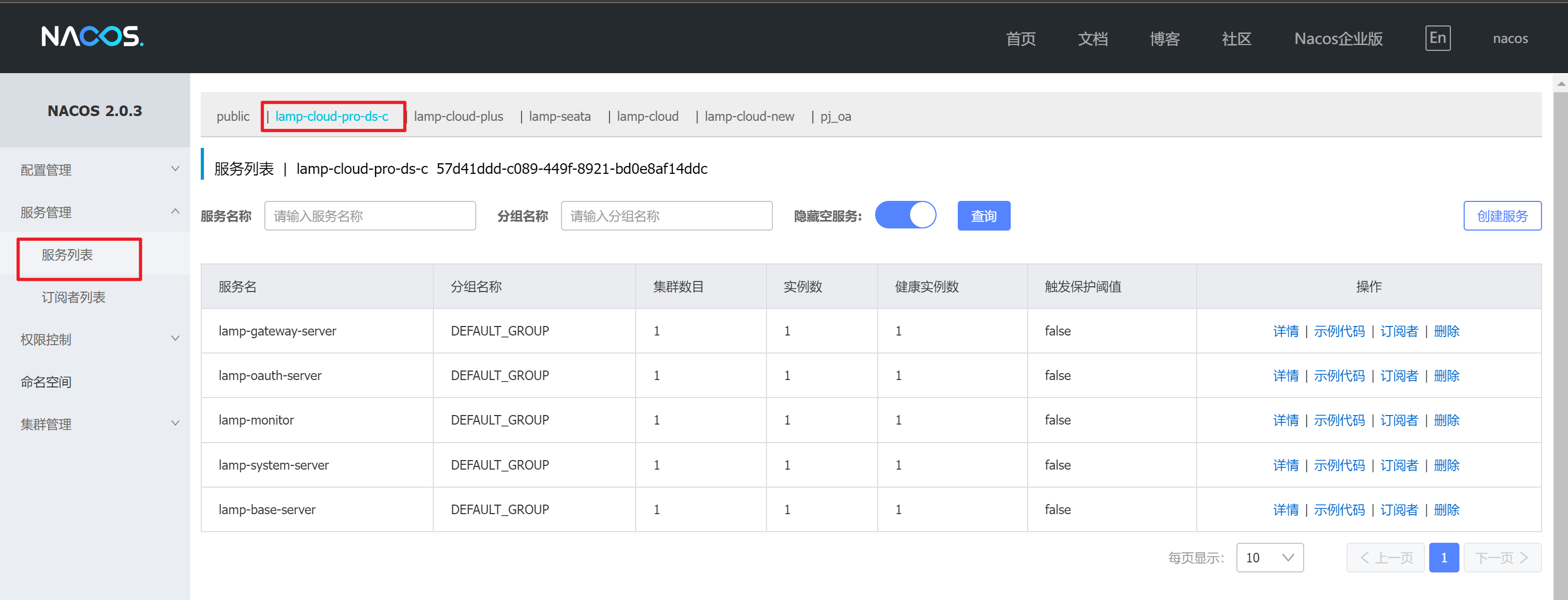View 示例代码 for lamp-monitor
The height and width of the screenshot is (600, 1568).
click(1339, 420)
